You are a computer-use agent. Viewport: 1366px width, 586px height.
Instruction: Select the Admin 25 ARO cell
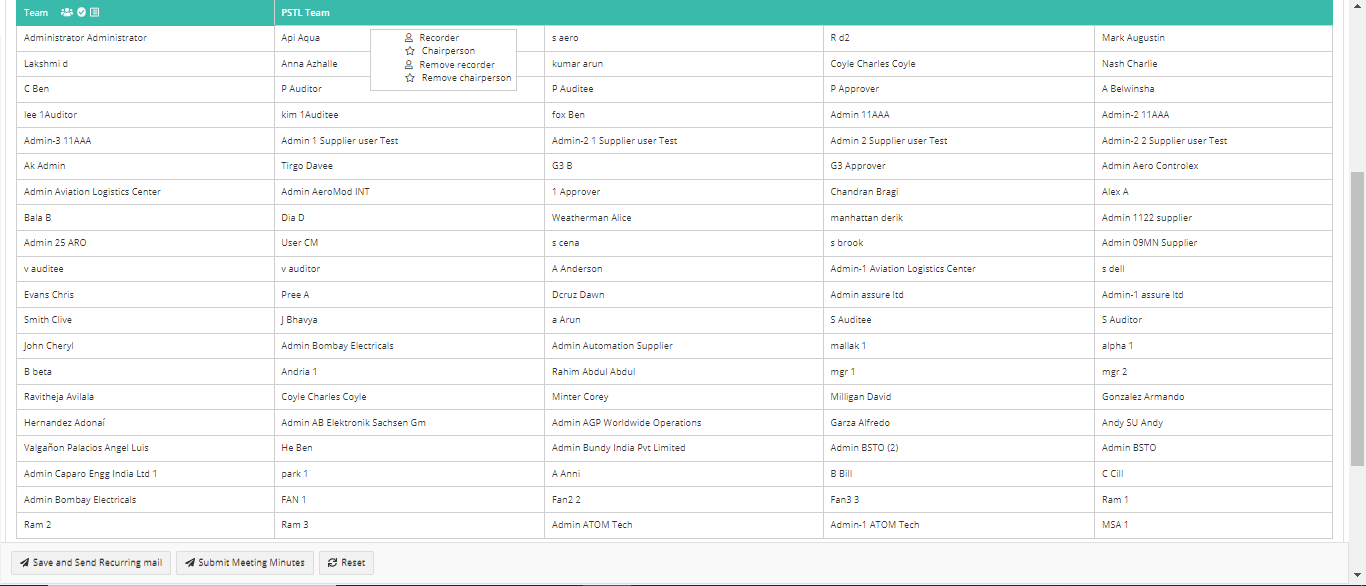point(146,243)
